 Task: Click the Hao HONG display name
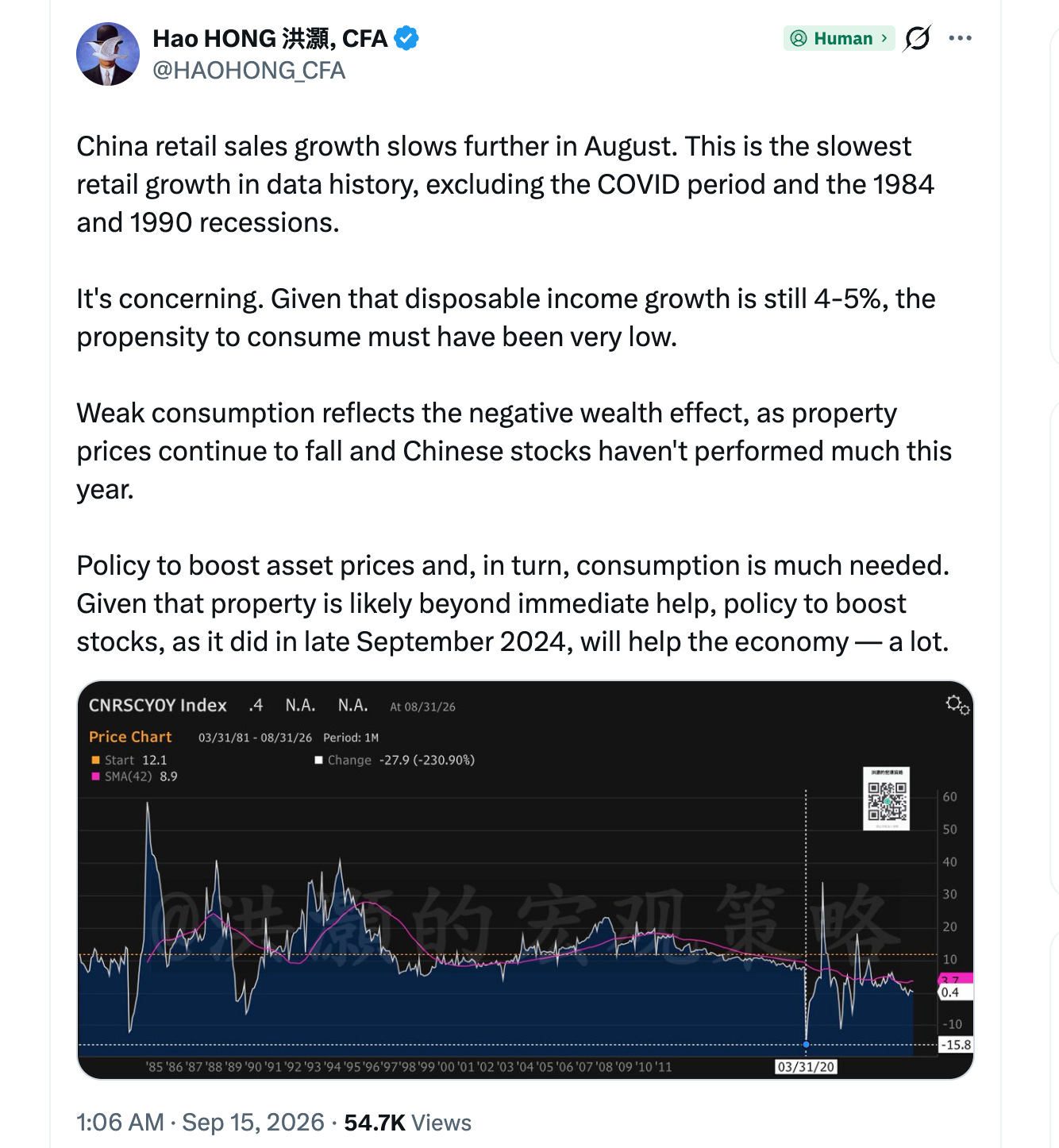point(270,38)
